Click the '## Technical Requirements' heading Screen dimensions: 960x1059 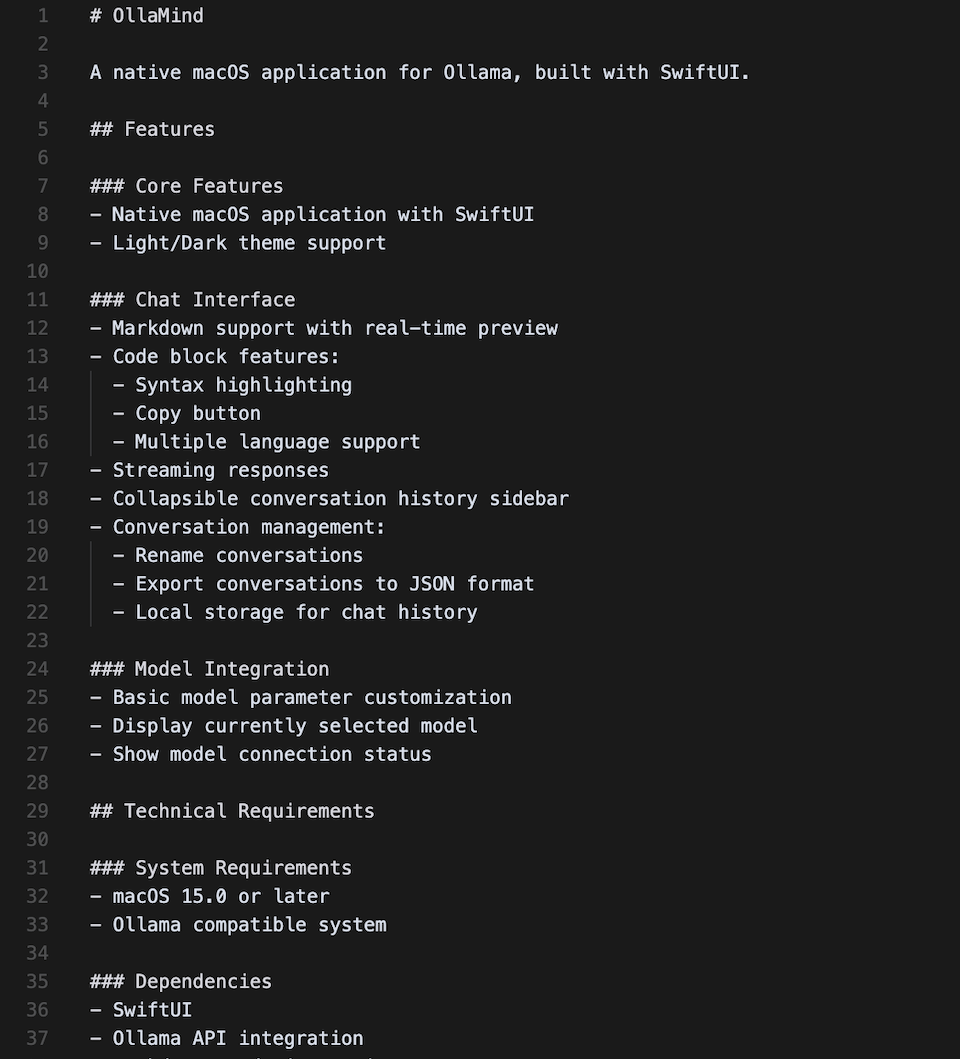[x=232, y=811]
